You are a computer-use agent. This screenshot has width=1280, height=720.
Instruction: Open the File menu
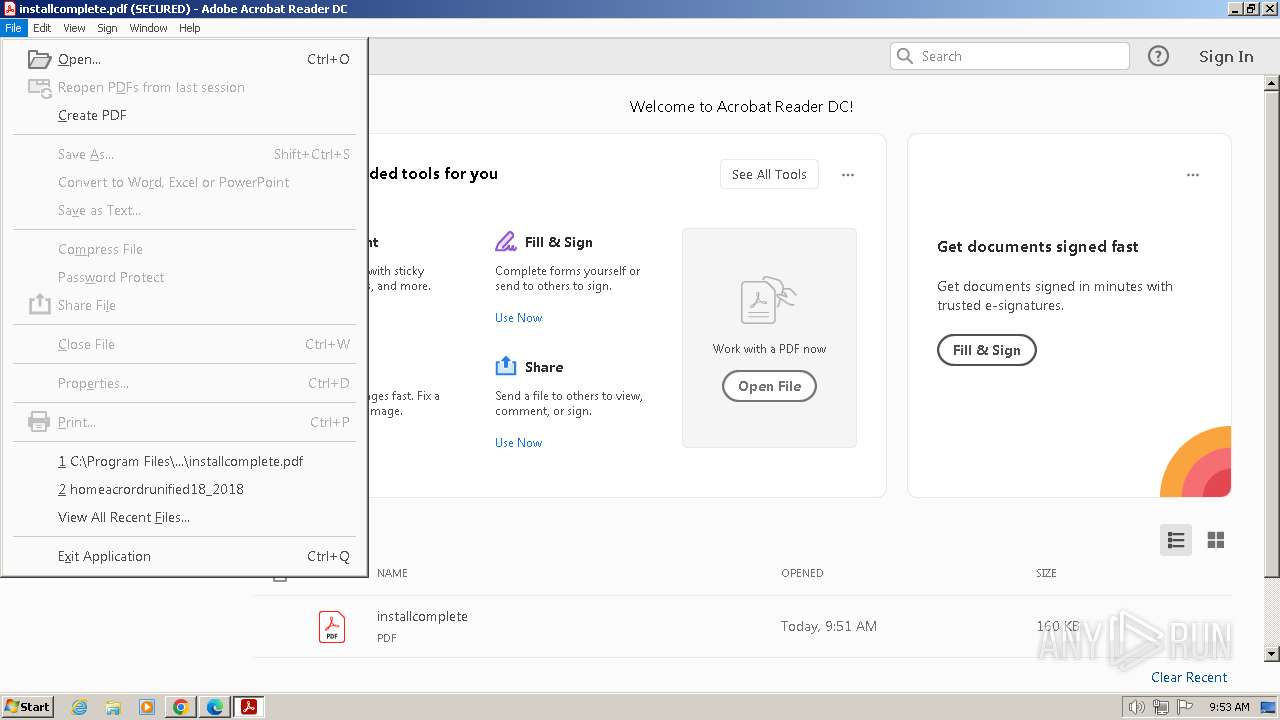[x=13, y=28]
